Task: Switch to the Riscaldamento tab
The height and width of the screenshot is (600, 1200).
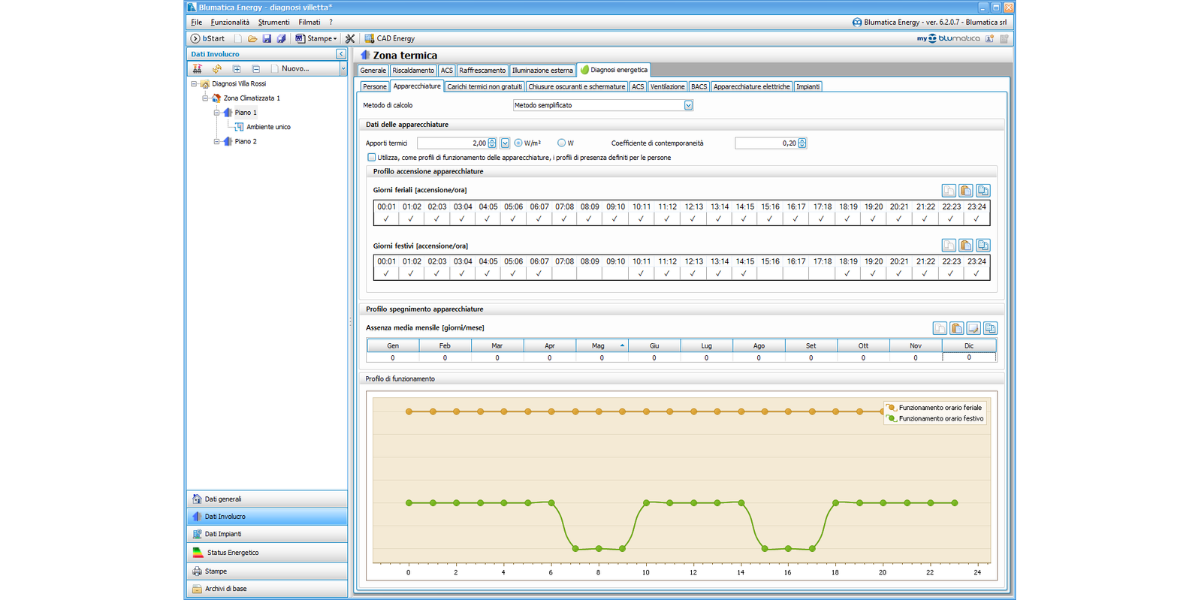Action: tap(413, 71)
